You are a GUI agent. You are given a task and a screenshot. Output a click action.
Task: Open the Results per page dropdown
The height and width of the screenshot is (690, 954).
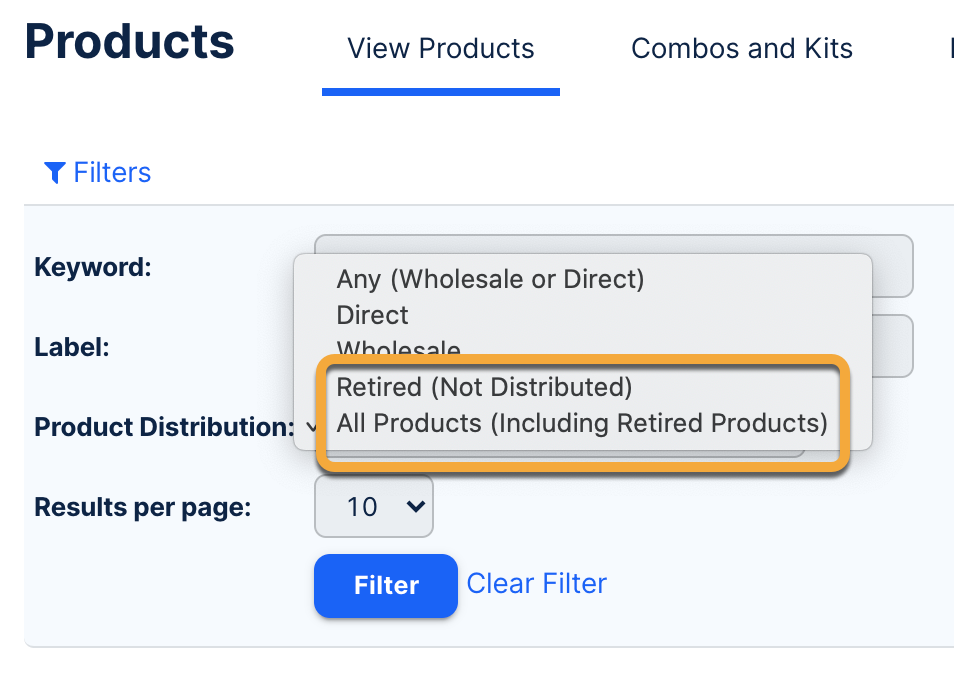(x=373, y=507)
